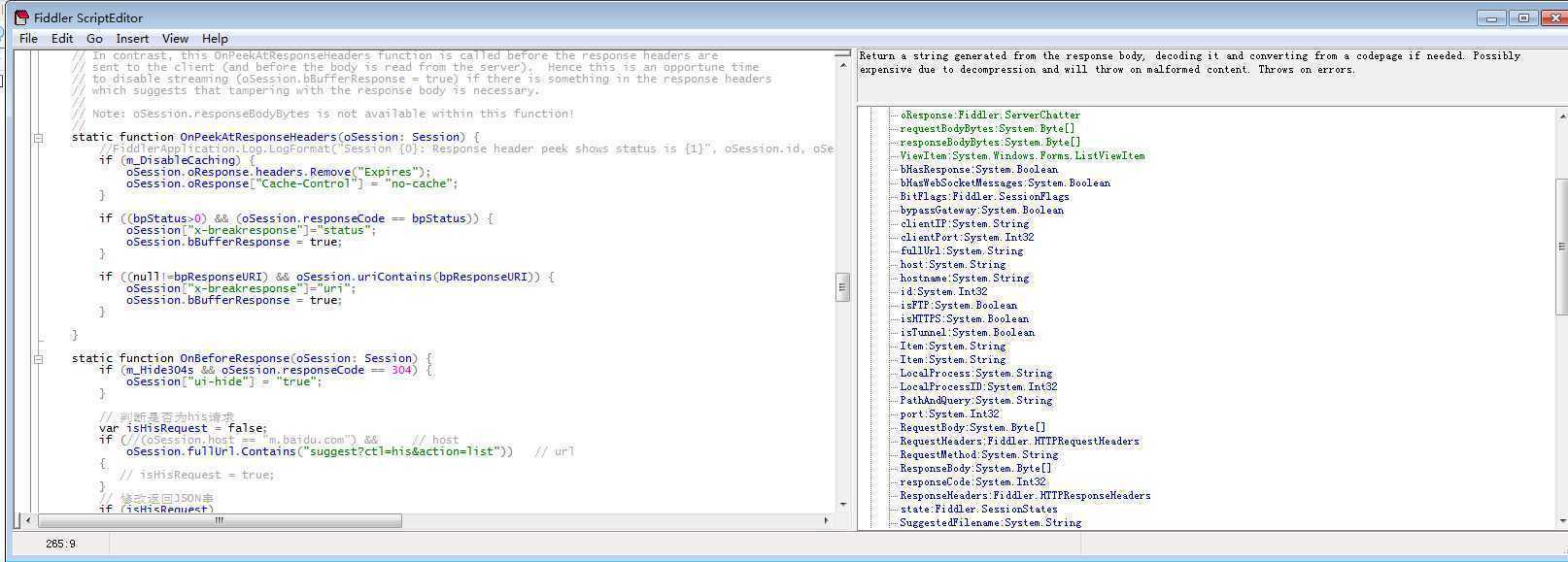This screenshot has height=562, width=1568.
Task: Select RequestBody:System.Byte[] tree item
Action: [972, 428]
